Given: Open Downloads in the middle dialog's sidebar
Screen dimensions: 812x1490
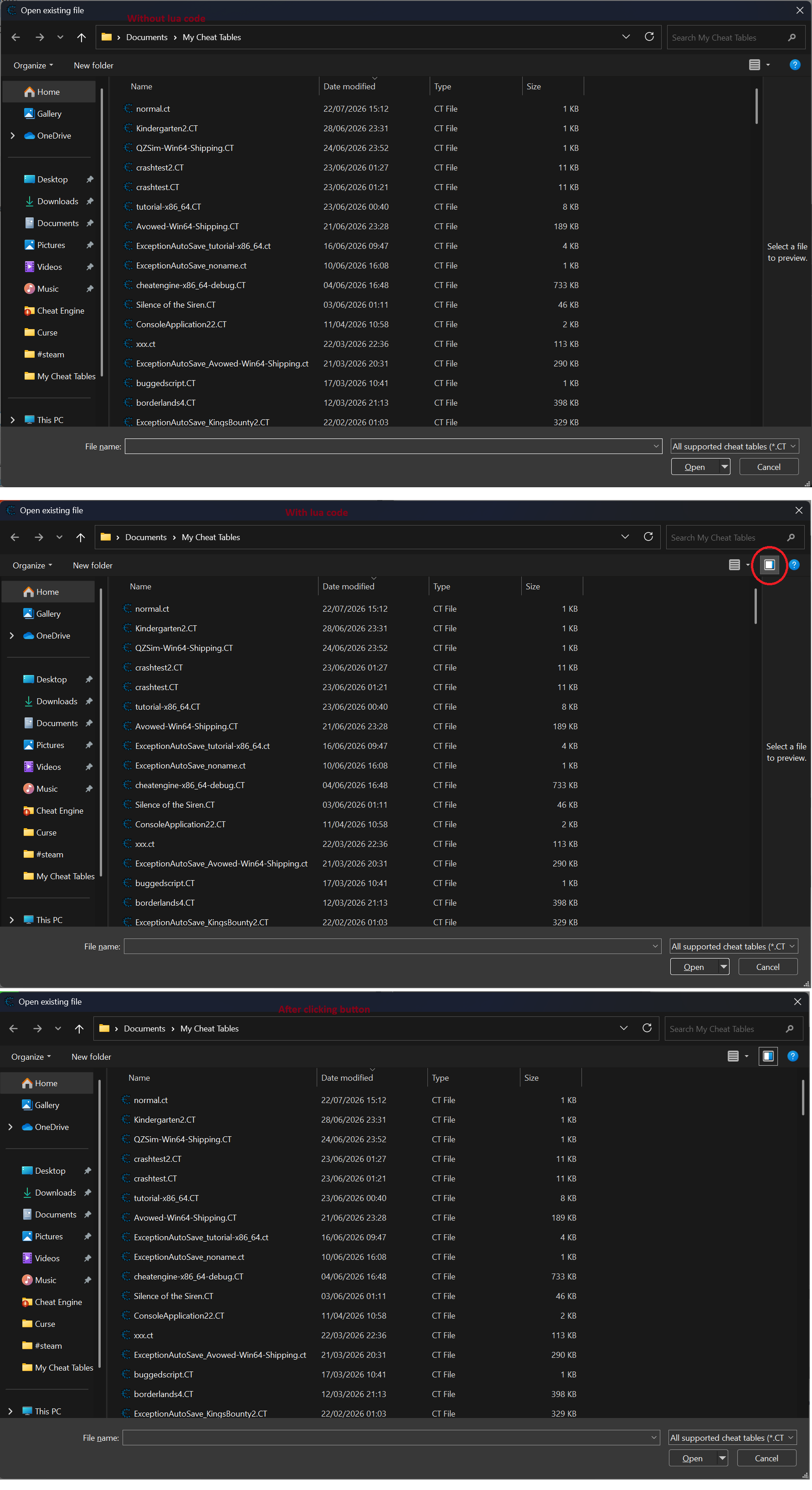Looking at the screenshot, I should click(57, 701).
